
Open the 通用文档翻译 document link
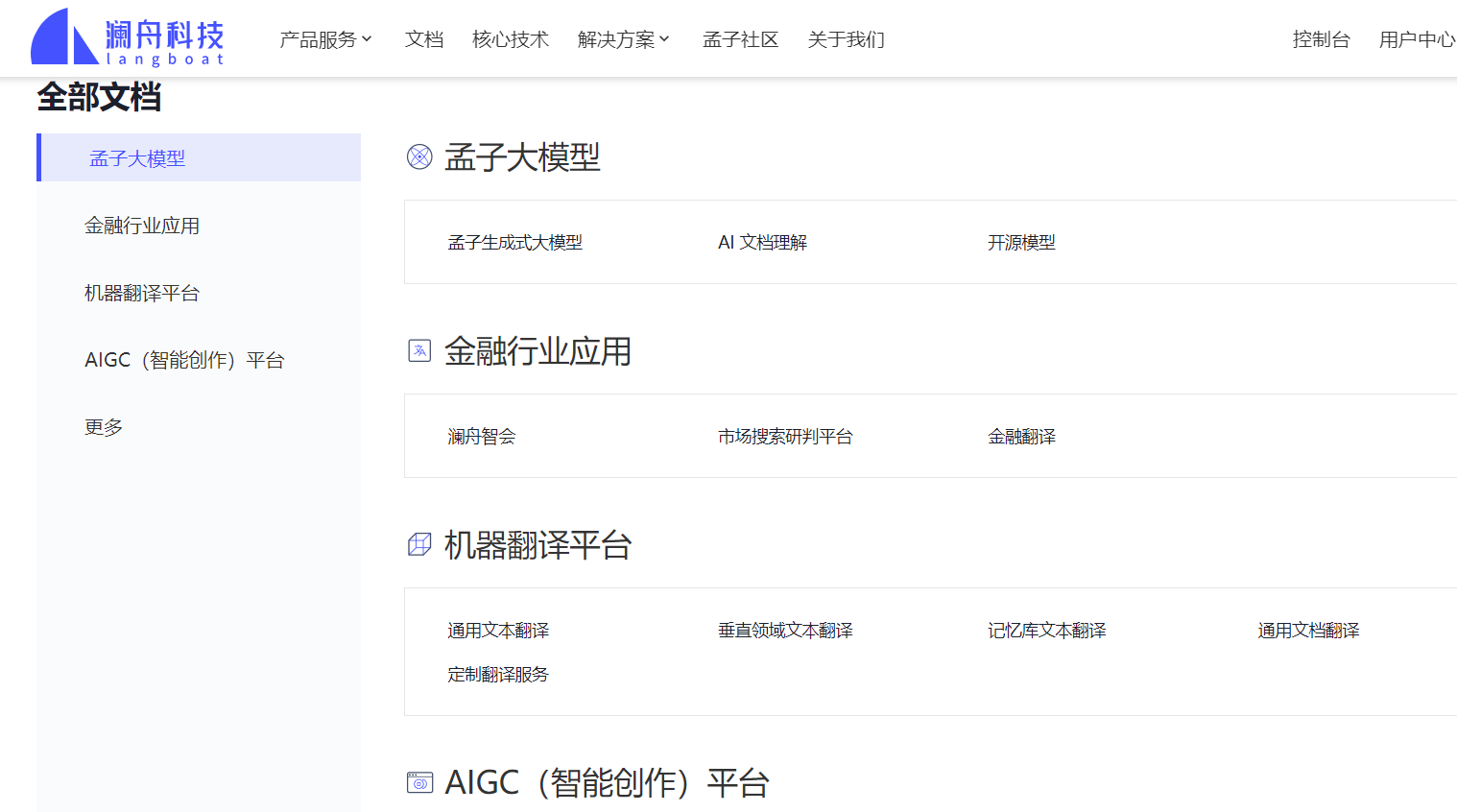pyautogui.click(x=1308, y=631)
